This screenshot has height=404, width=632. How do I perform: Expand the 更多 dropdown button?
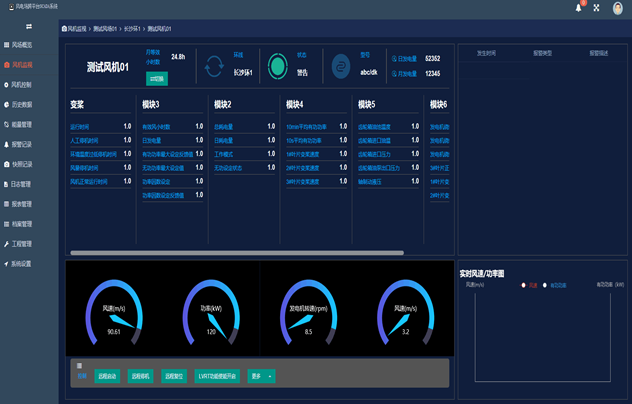(261, 376)
